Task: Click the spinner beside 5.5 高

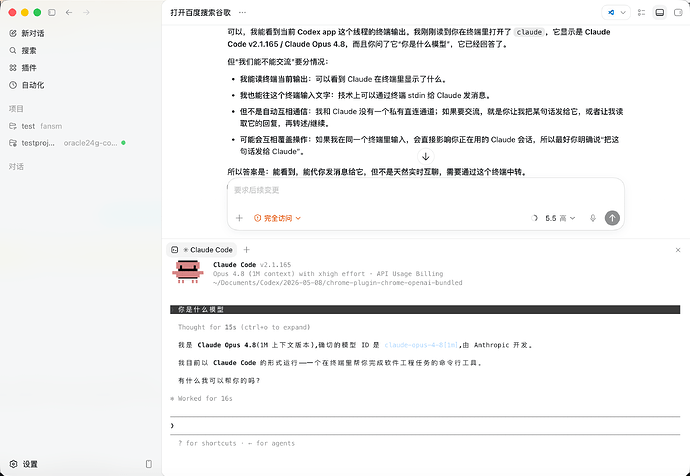Action: (534, 218)
